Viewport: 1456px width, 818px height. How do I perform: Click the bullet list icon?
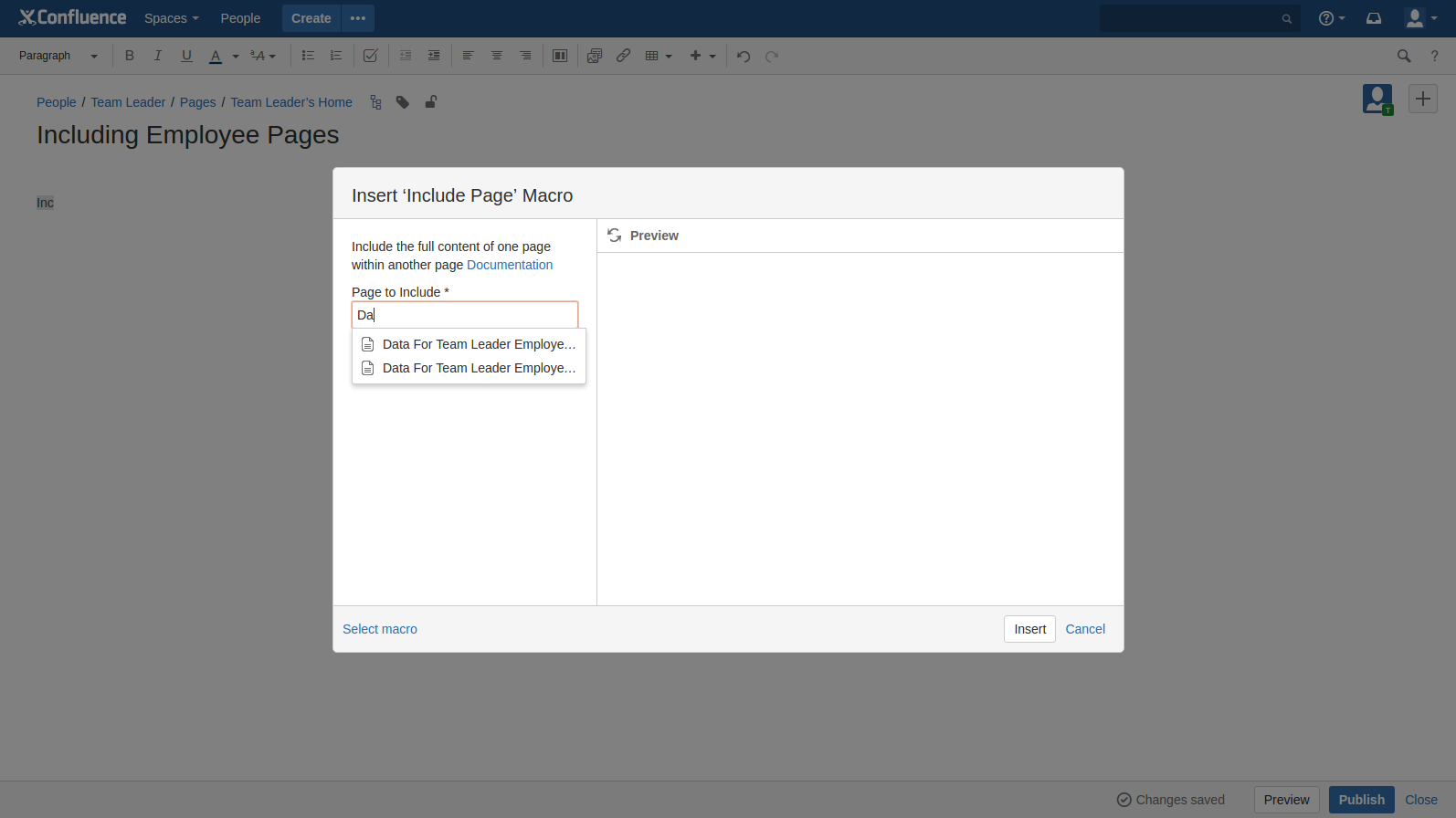(x=308, y=56)
